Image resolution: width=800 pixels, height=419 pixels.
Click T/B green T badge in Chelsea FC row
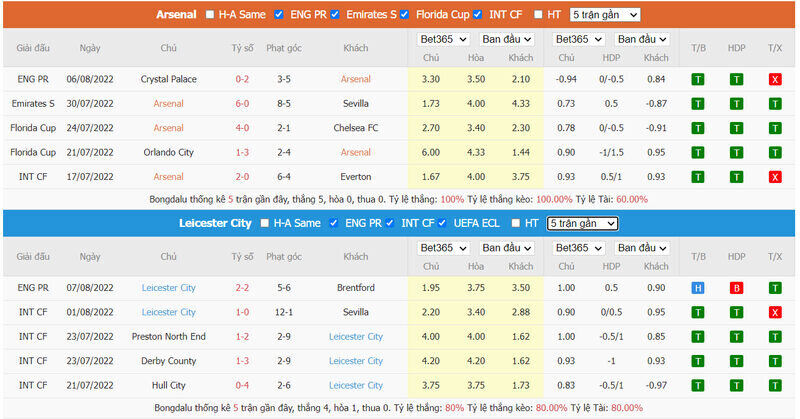[697, 128]
